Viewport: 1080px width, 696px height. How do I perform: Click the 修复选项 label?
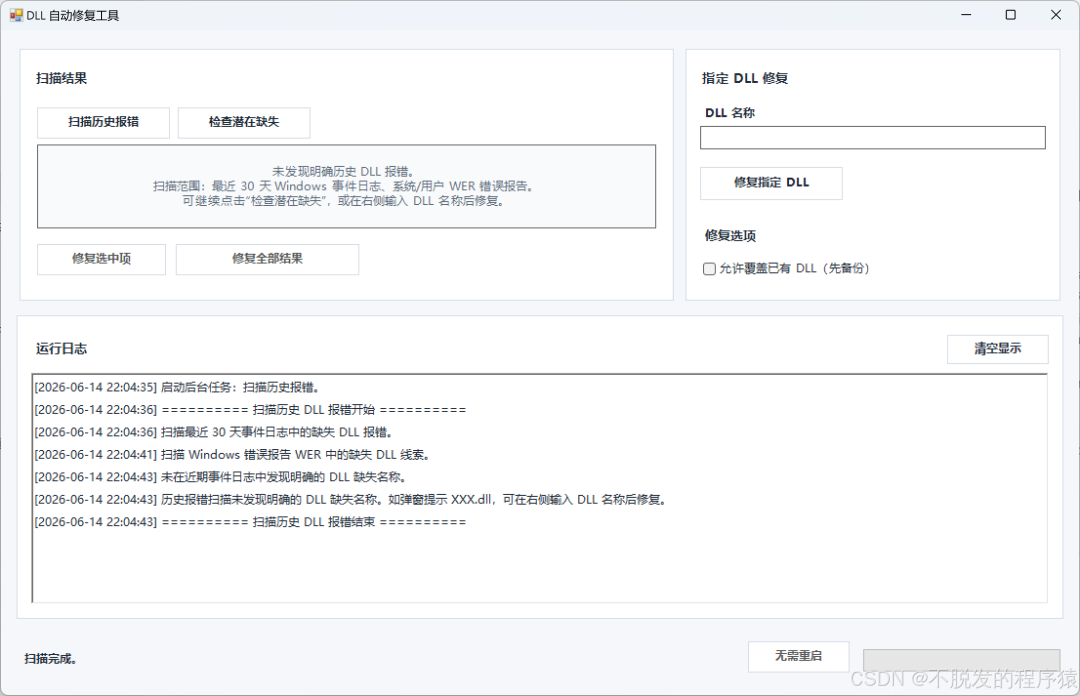point(730,236)
